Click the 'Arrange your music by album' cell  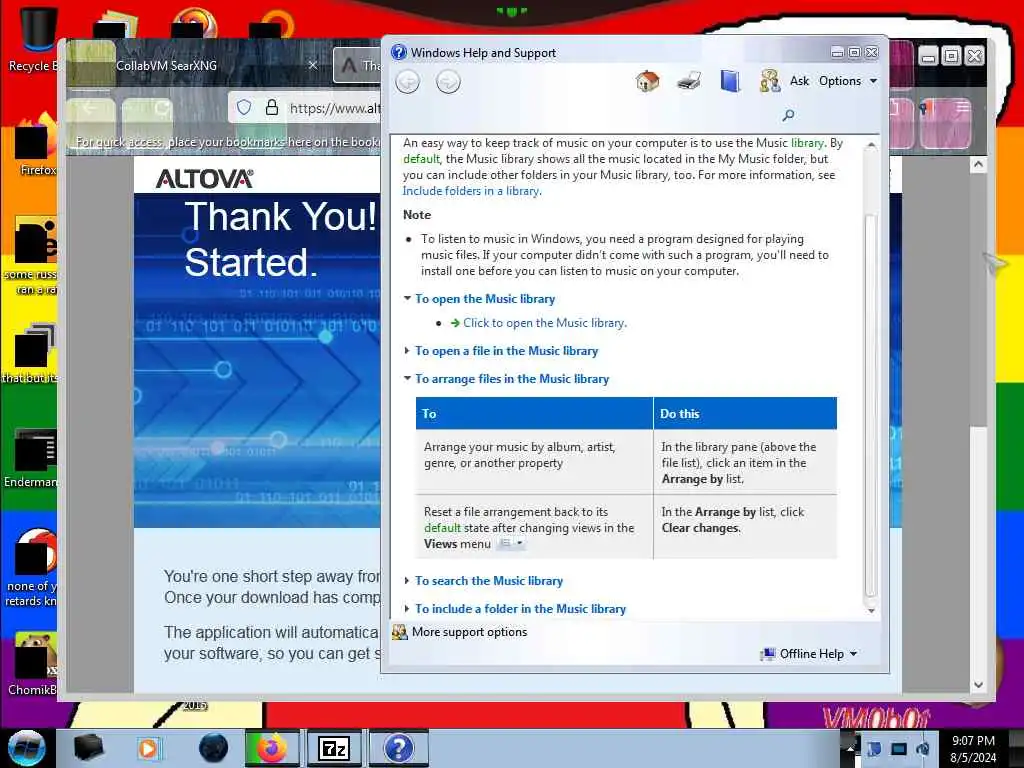pos(534,462)
